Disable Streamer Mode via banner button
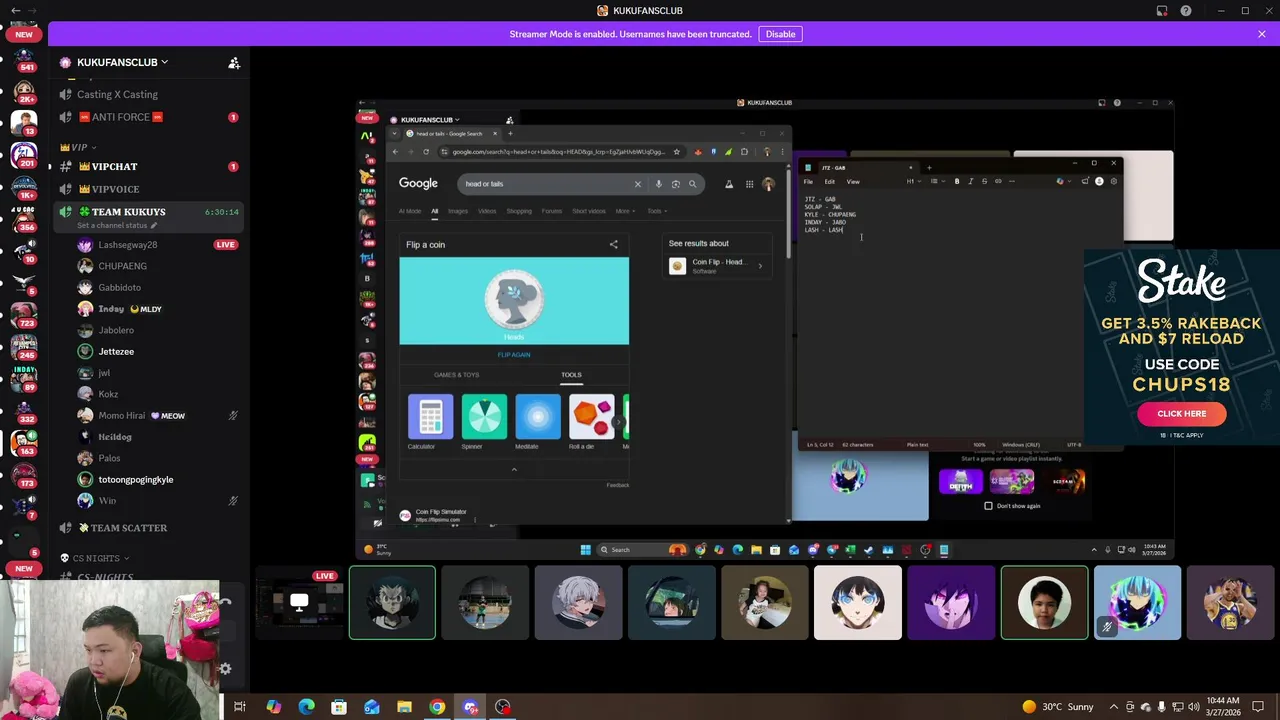Viewport: 1280px width, 720px height. pos(780,34)
